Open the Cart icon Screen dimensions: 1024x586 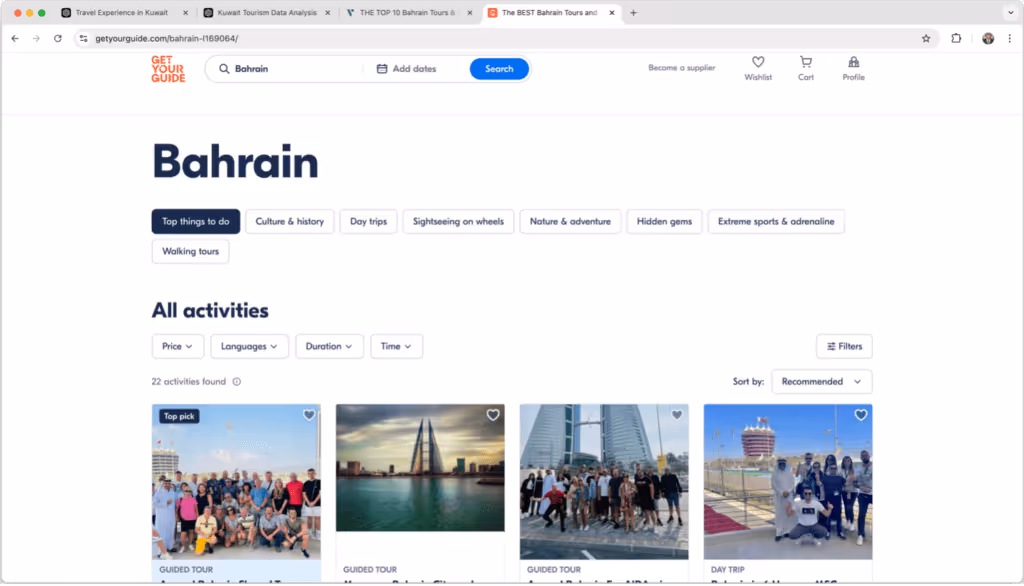[x=806, y=62]
